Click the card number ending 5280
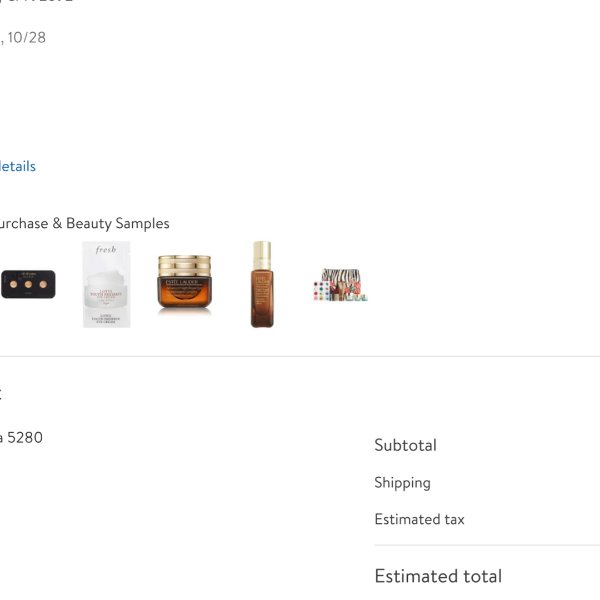600x600 pixels. 22,437
